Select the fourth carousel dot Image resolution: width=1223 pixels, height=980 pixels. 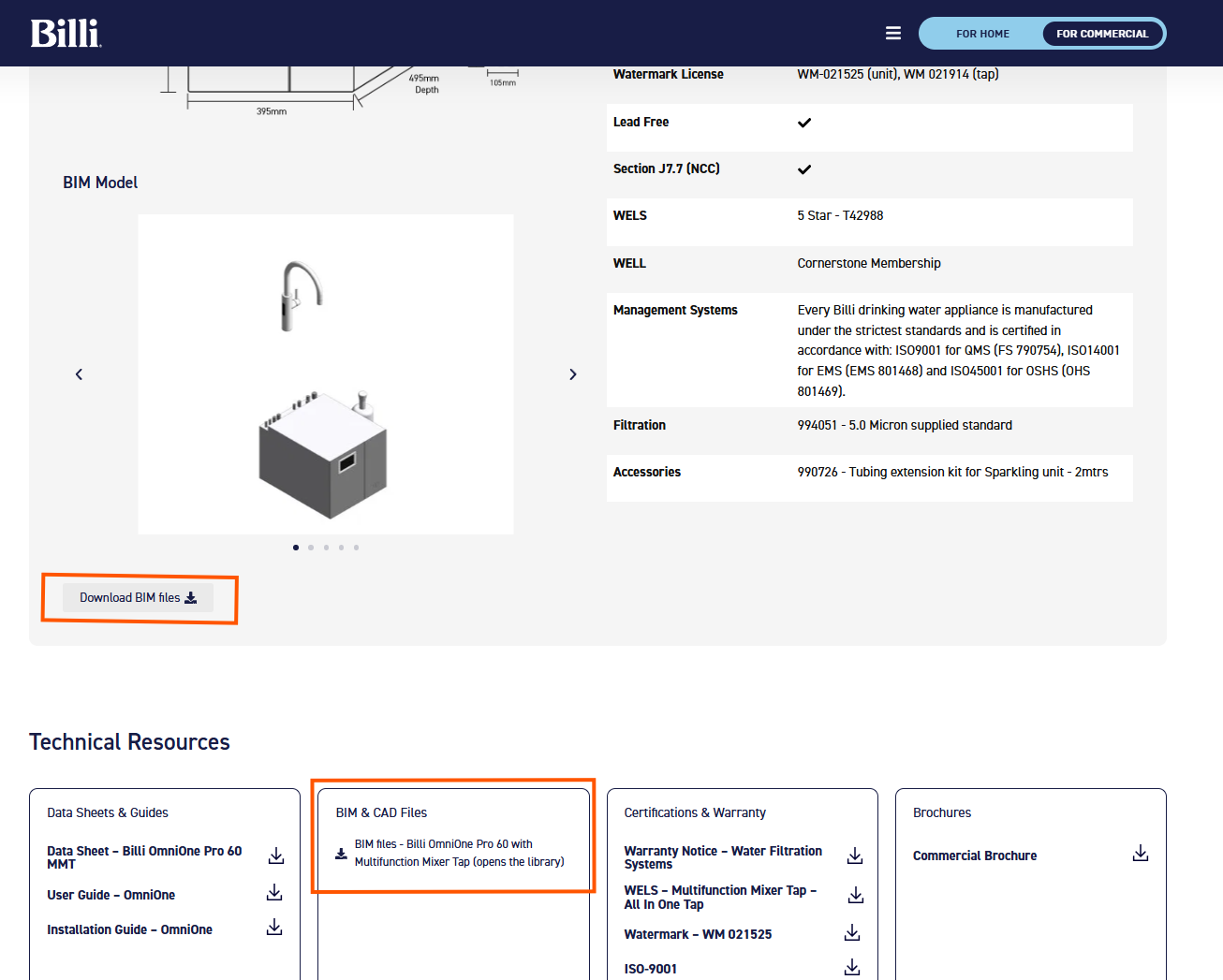(x=341, y=548)
